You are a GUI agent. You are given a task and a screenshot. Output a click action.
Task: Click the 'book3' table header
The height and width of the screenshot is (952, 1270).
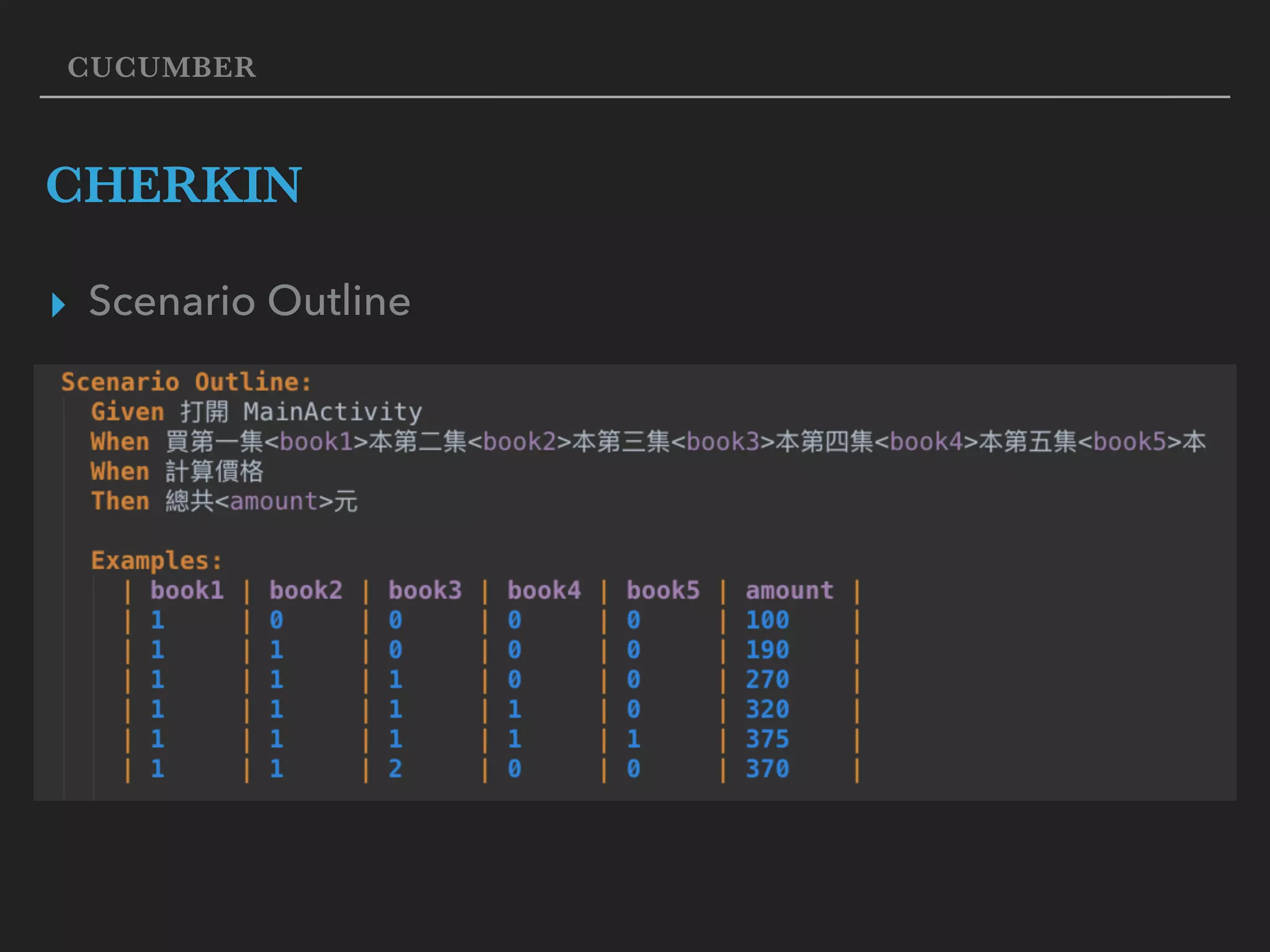425,591
